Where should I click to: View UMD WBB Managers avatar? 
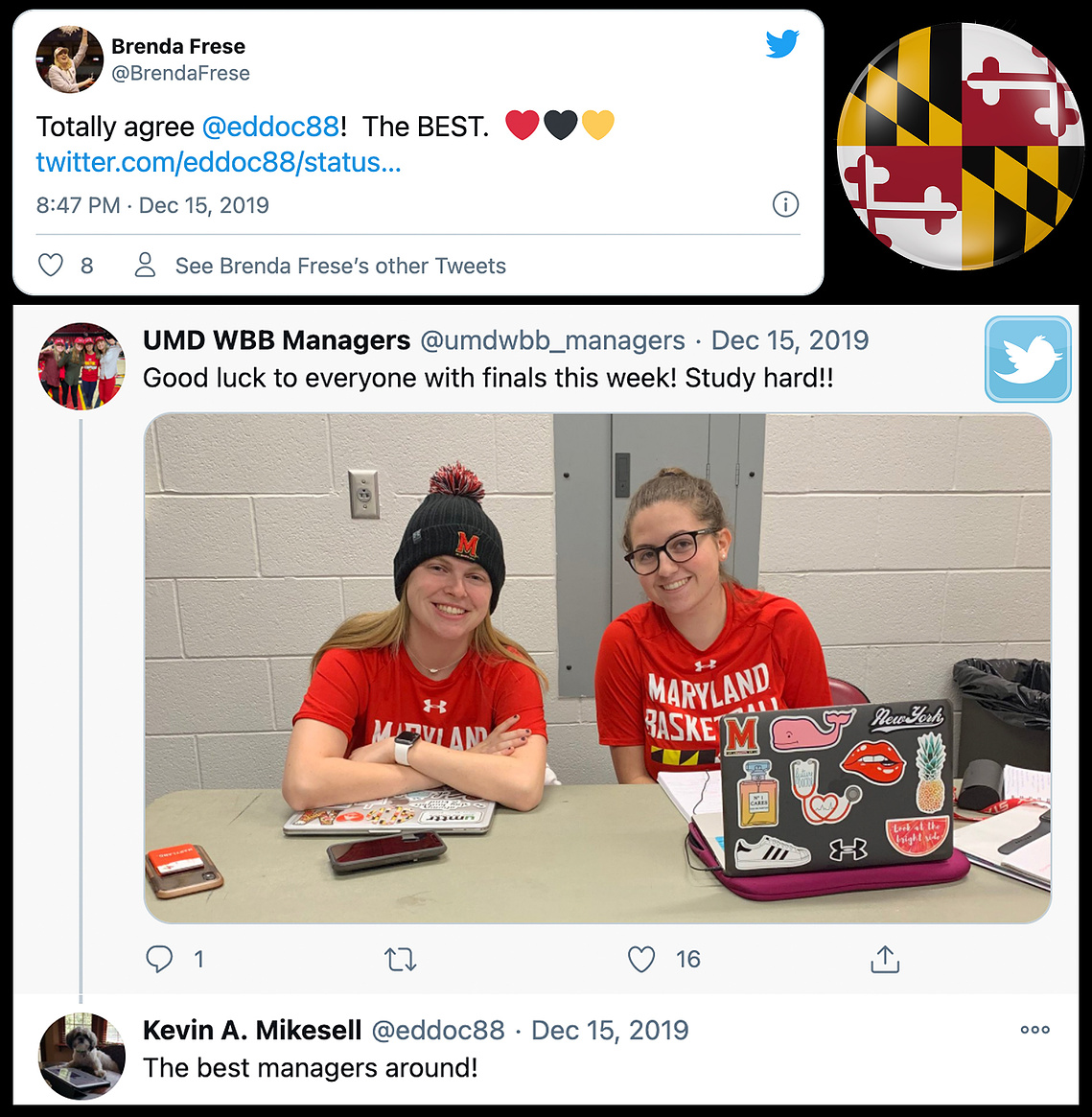(x=81, y=366)
